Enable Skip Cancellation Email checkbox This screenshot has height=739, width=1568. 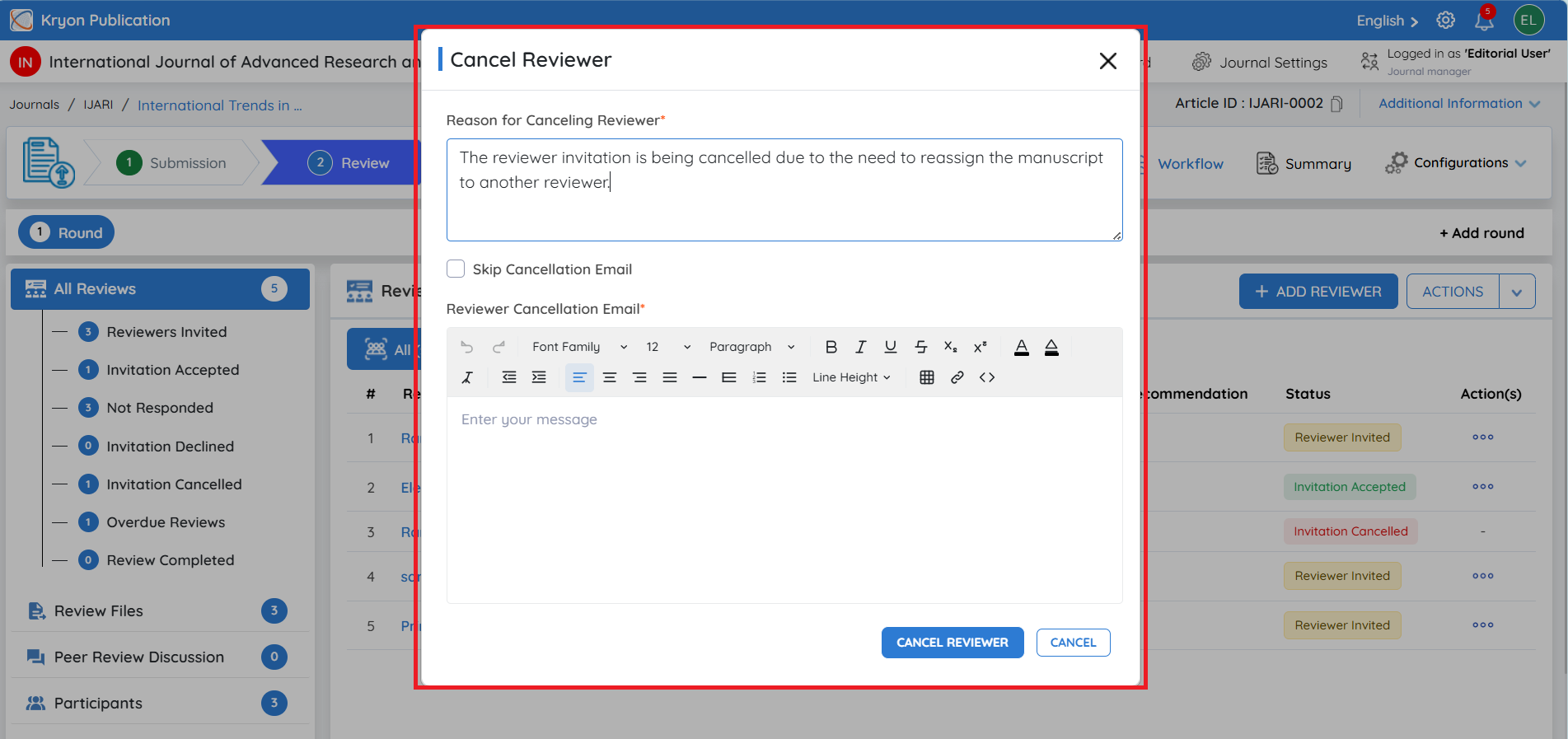click(x=456, y=269)
